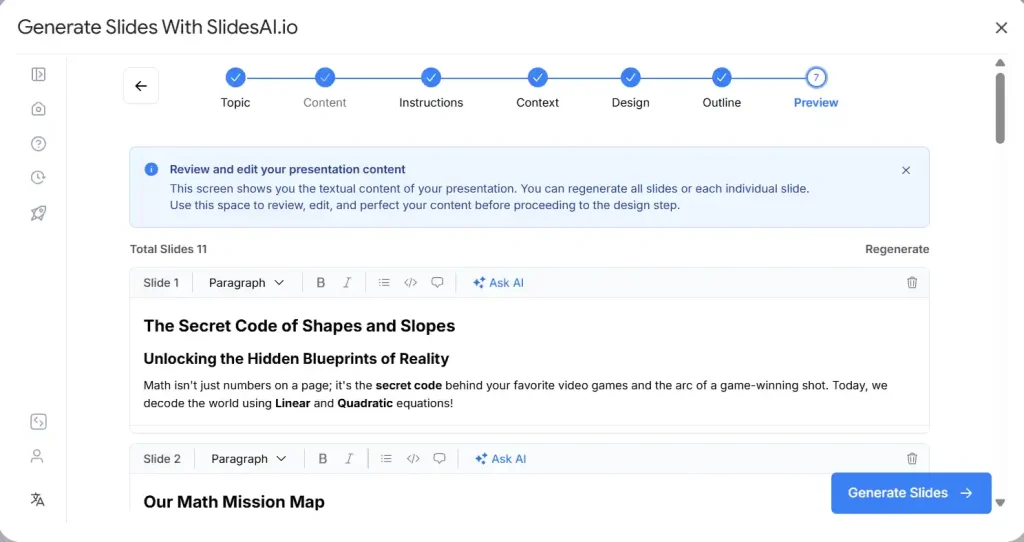Open the history clock icon
Viewport: 1024px width, 542px height.
pyautogui.click(x=39, y=178)
